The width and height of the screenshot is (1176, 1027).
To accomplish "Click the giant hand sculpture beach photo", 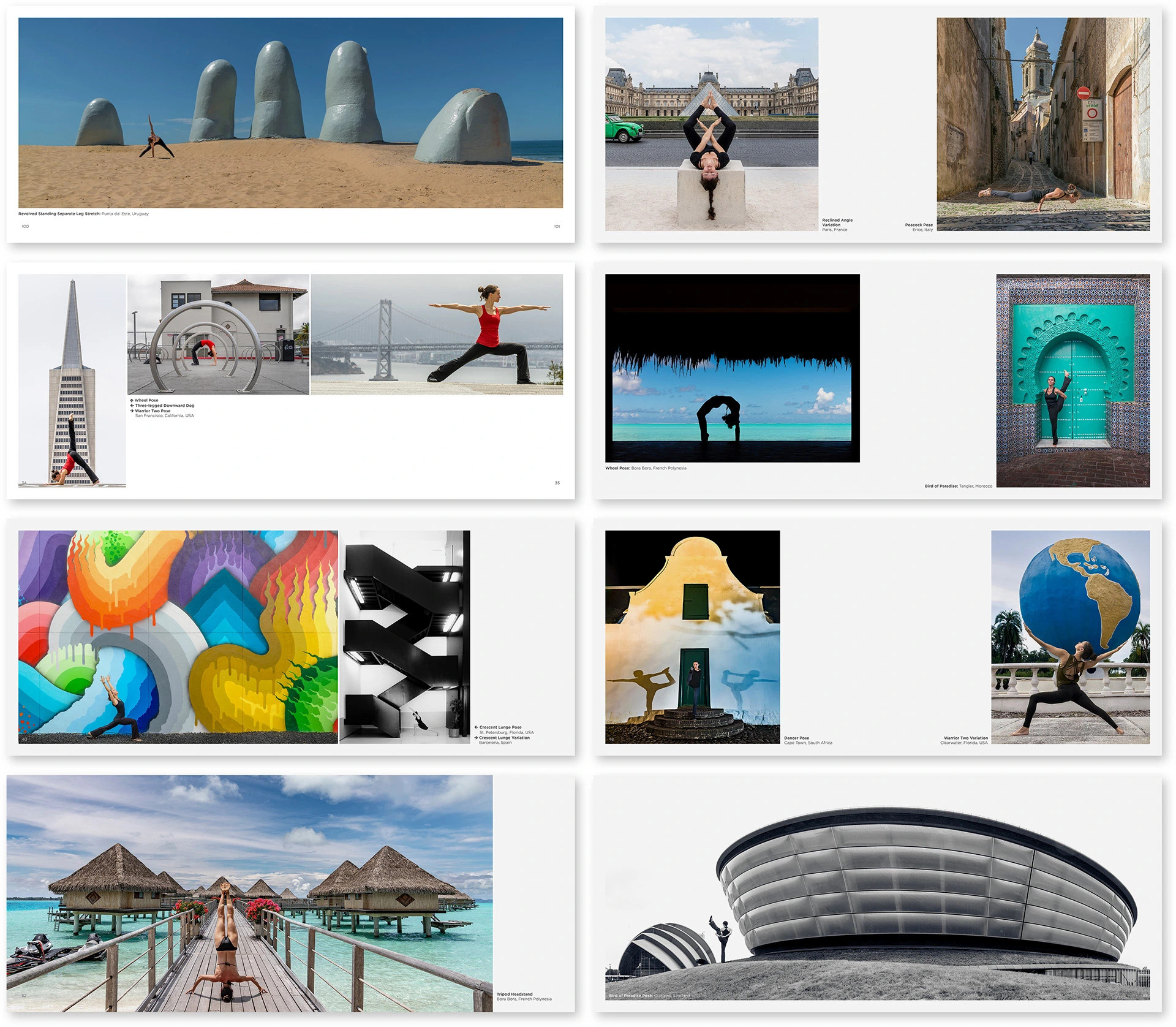I will tap(290, 112).
